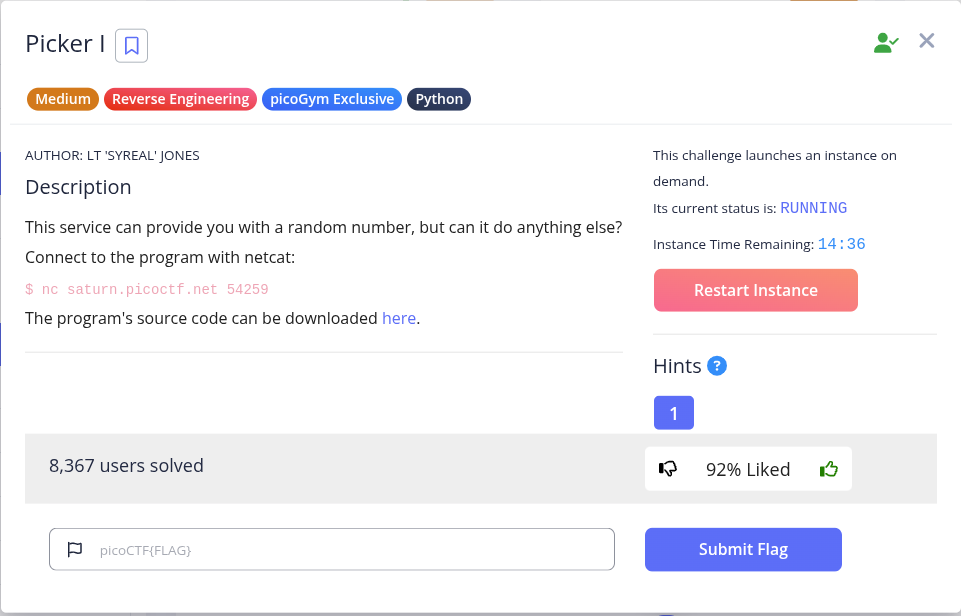961x616 pixels.
Task: Select the picoGym Exclusive tag
Action: coord(332,99)
